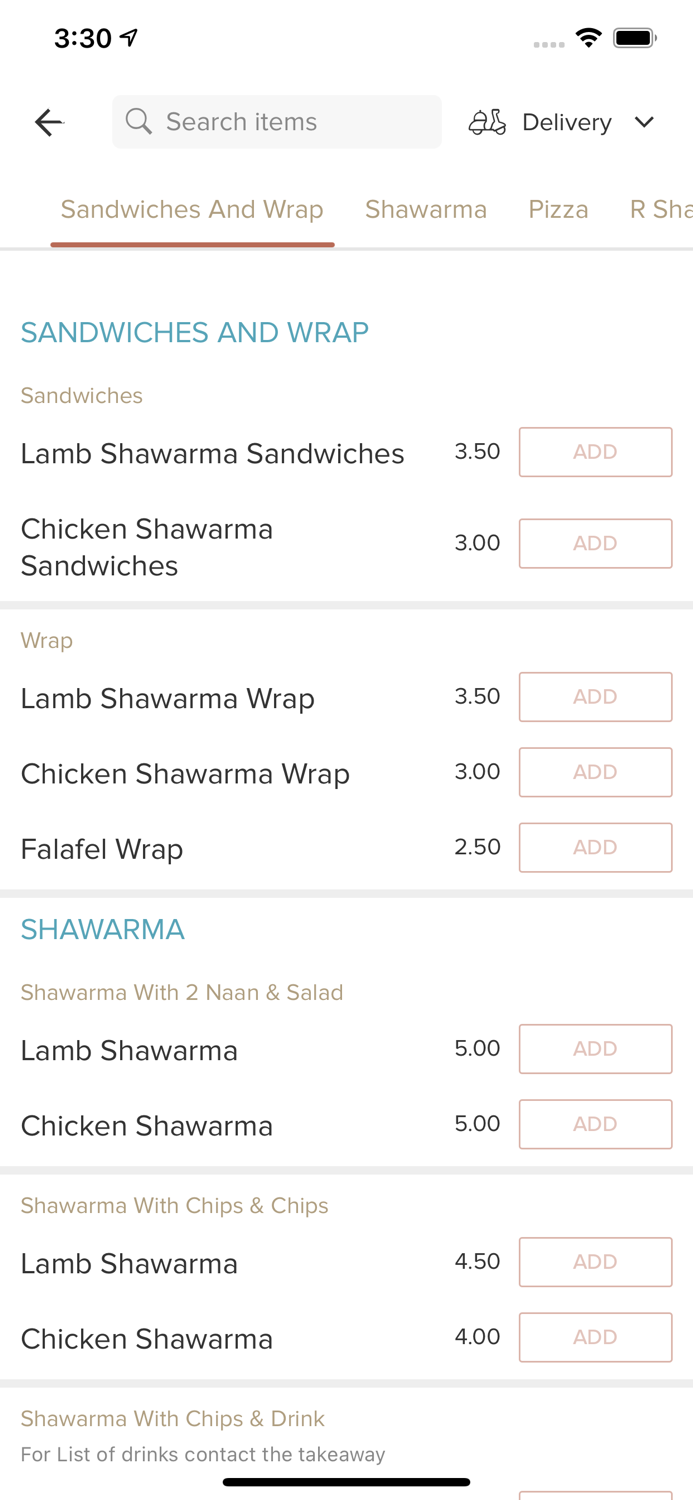Tap the back arrow to go back
The image size is (693, 1500).
click(47, 121)
